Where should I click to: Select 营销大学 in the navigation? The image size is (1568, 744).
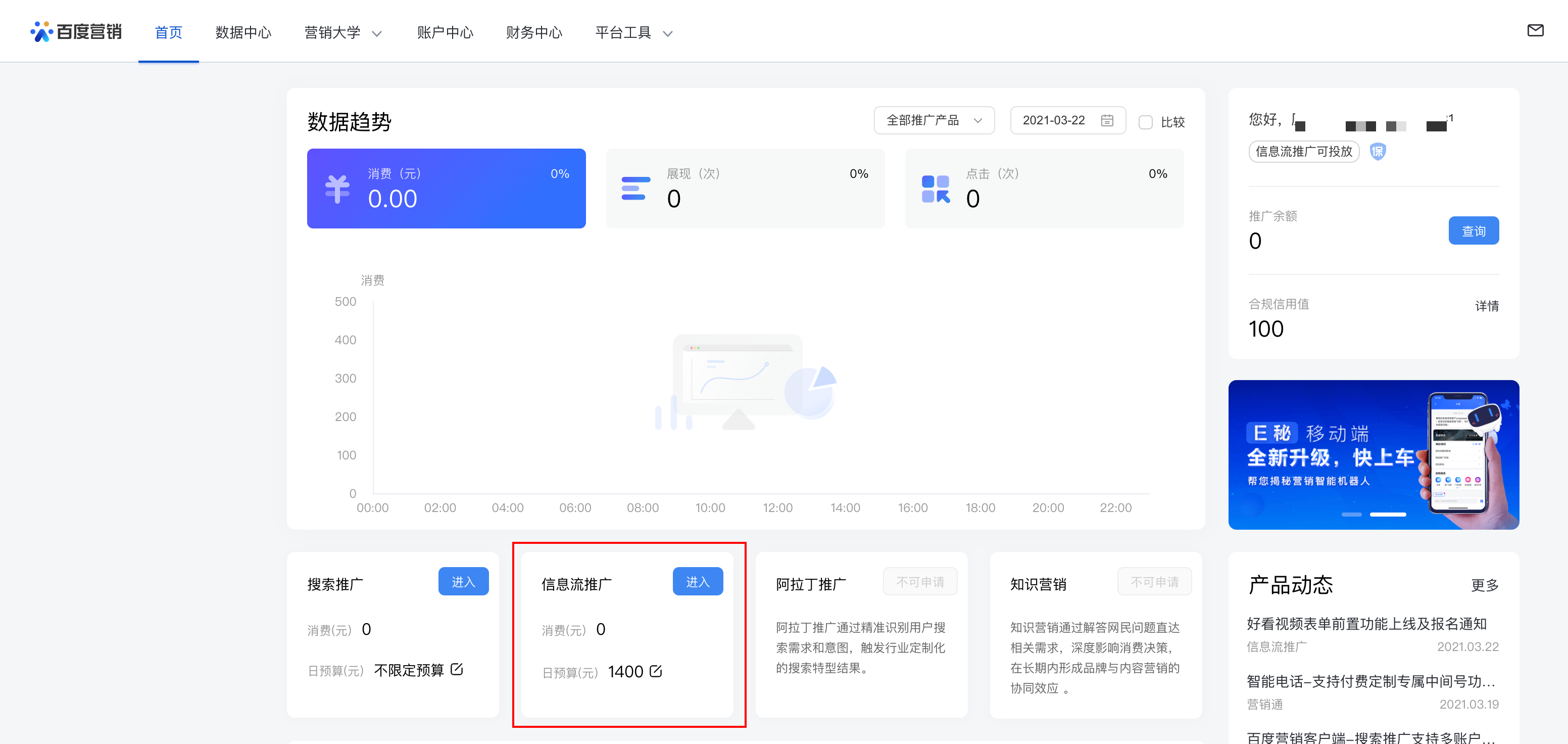332,32
